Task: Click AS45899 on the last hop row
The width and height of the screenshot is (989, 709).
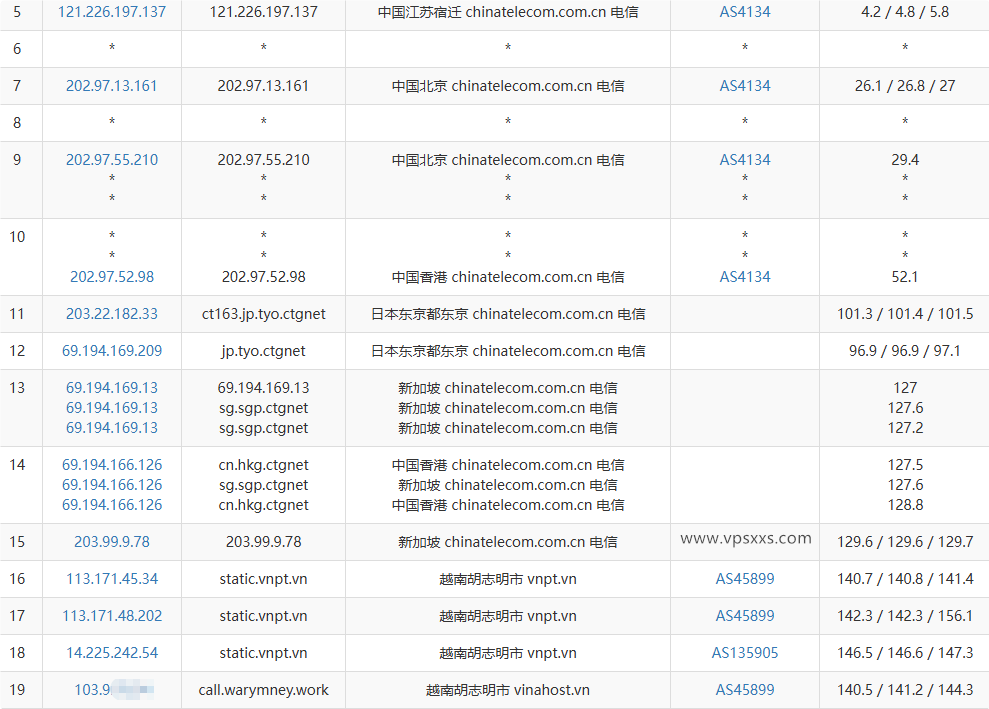Action: pos(744,690)
